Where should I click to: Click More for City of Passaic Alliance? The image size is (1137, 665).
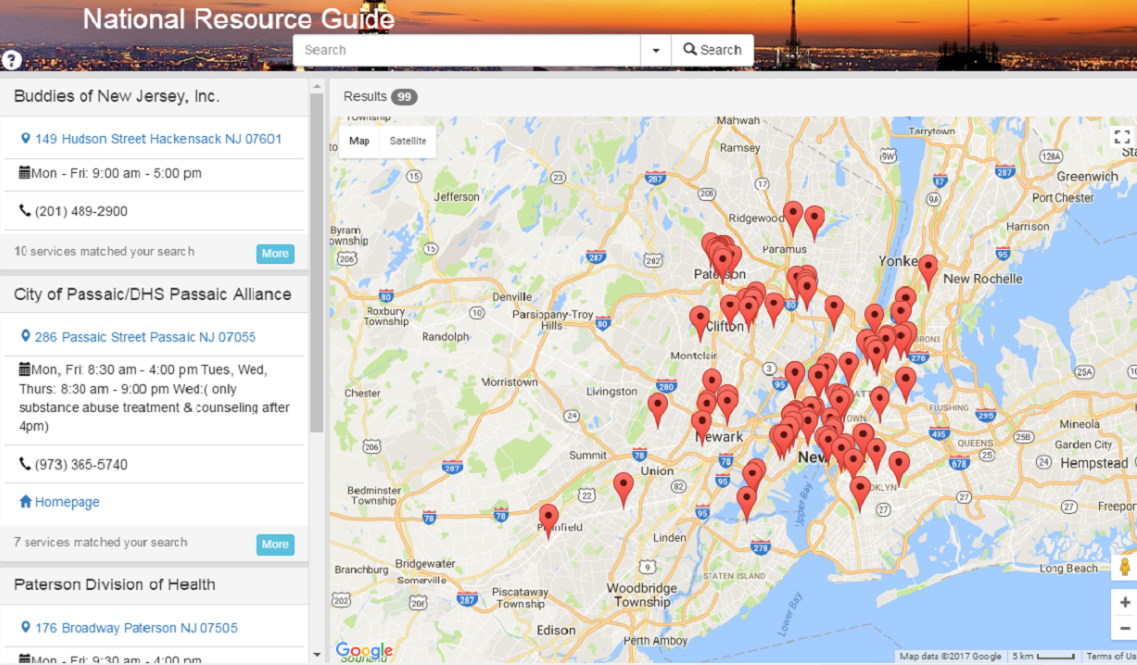(x=275, y=545)
